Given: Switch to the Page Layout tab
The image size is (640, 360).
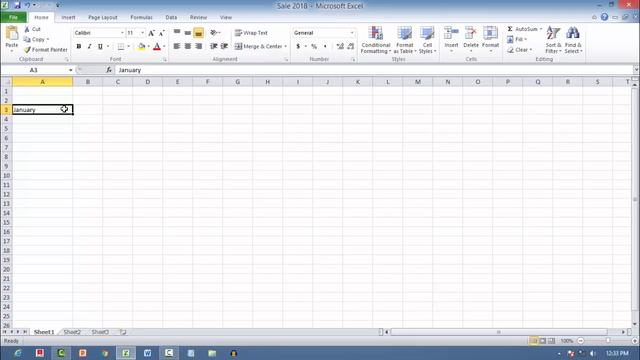Looking at the screenshot, I should tap(102, 18).
